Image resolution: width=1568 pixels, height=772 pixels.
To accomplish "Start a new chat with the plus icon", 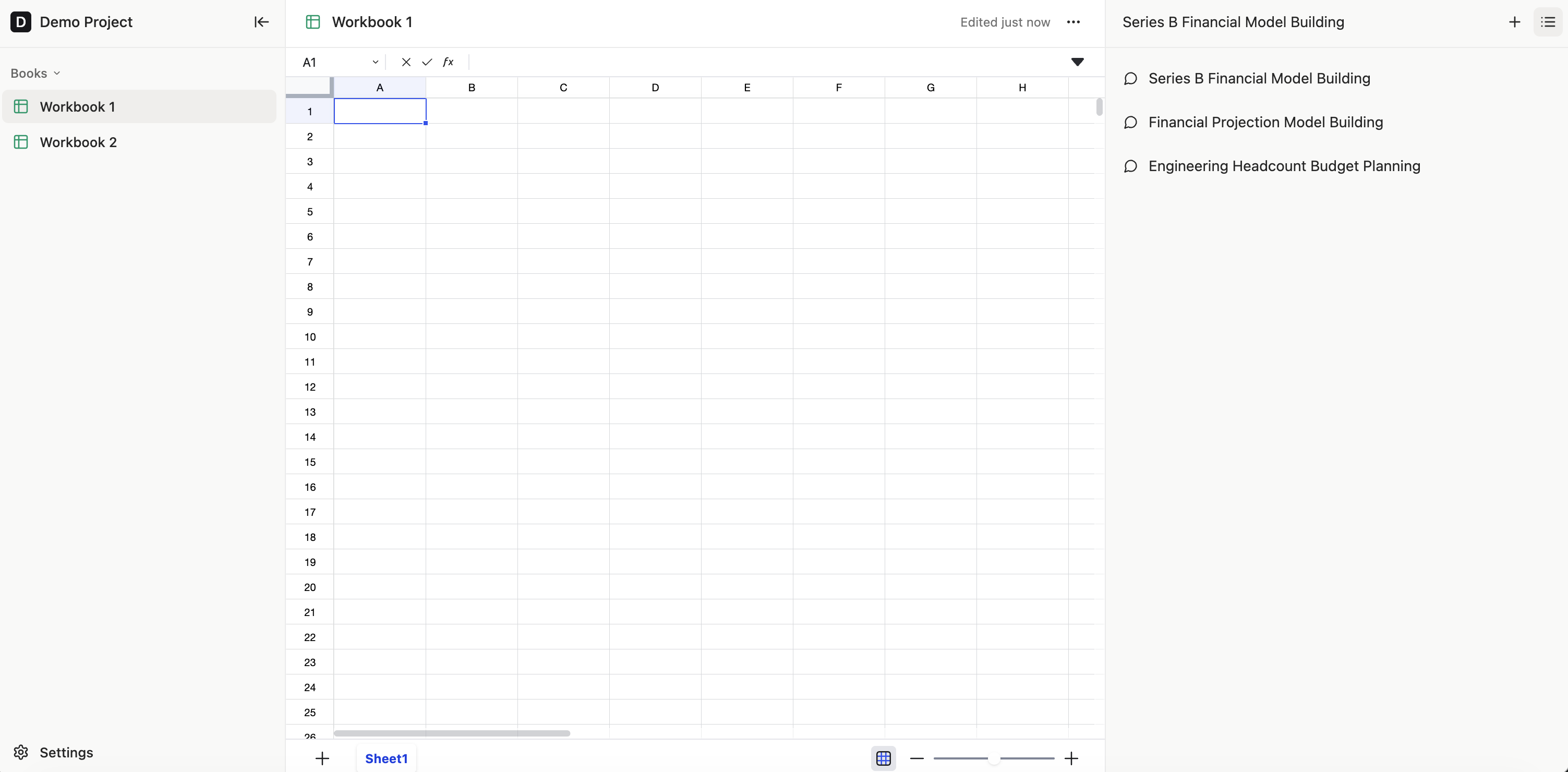I will tap(1514, 22).
